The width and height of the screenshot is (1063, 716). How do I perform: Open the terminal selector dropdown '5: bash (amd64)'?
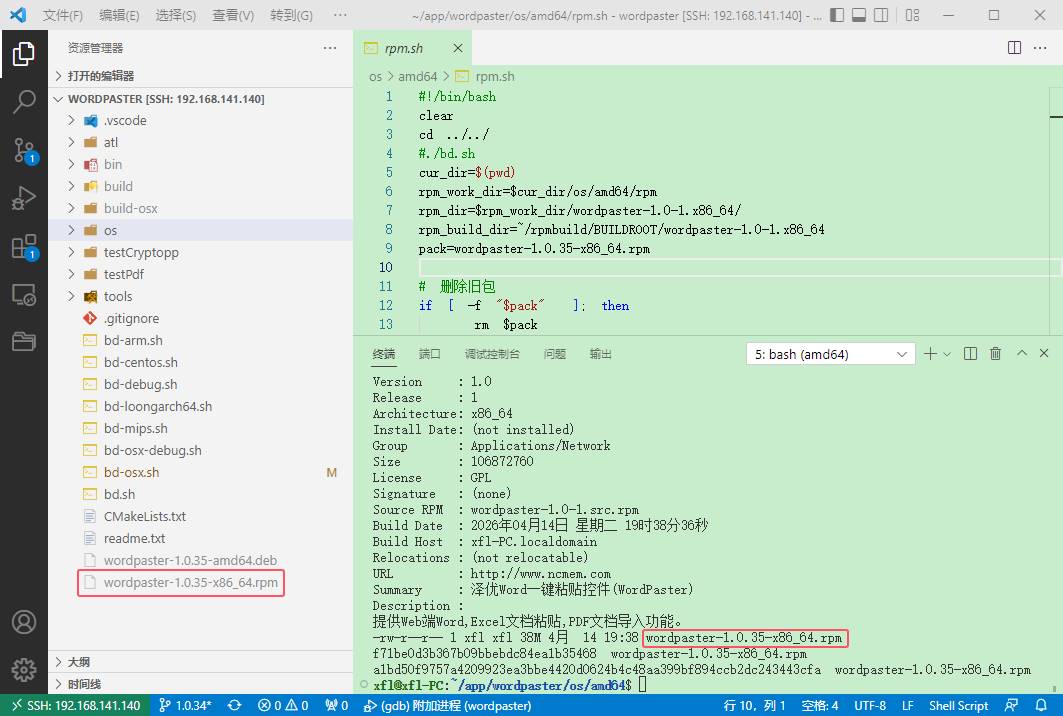[x=830, y=354]
